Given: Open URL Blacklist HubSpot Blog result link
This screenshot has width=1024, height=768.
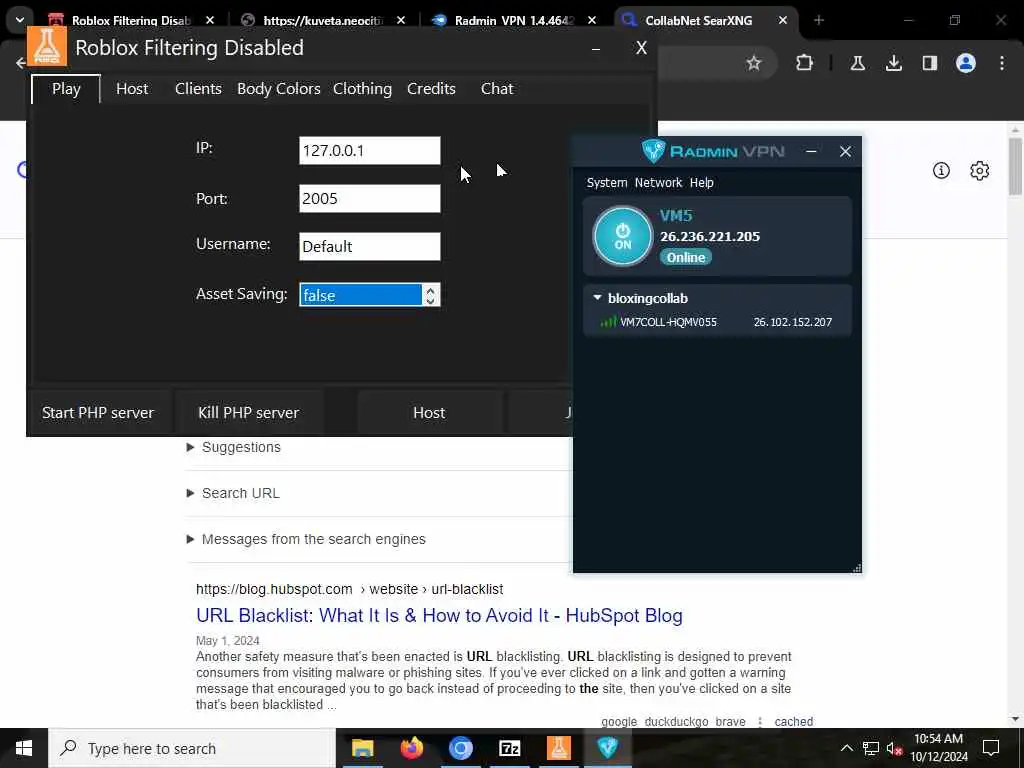Looking at the screenshot, I should 440,616.
